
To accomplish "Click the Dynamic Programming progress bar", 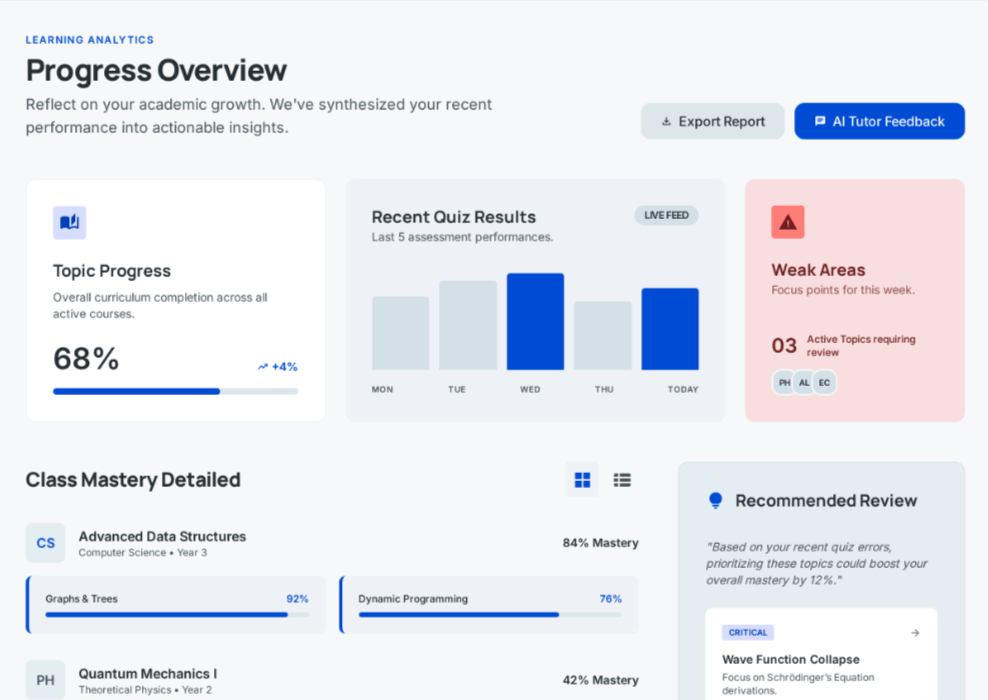I will [490, 614].
